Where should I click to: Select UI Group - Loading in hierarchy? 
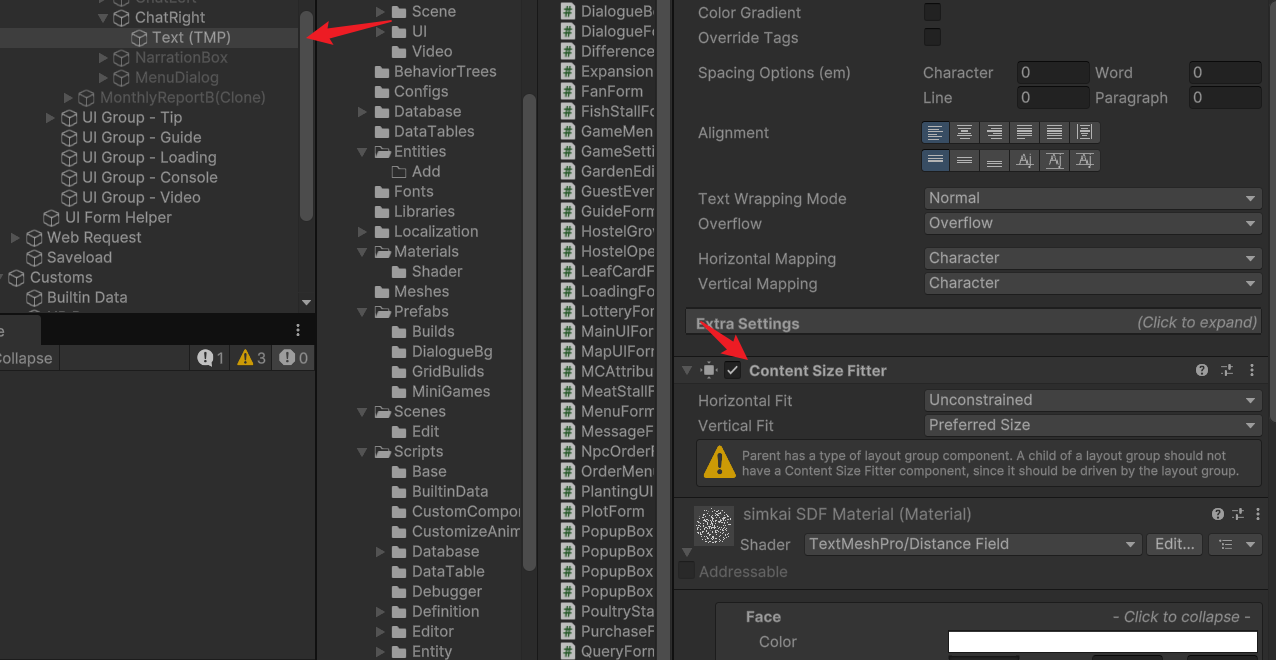point(149,157)
